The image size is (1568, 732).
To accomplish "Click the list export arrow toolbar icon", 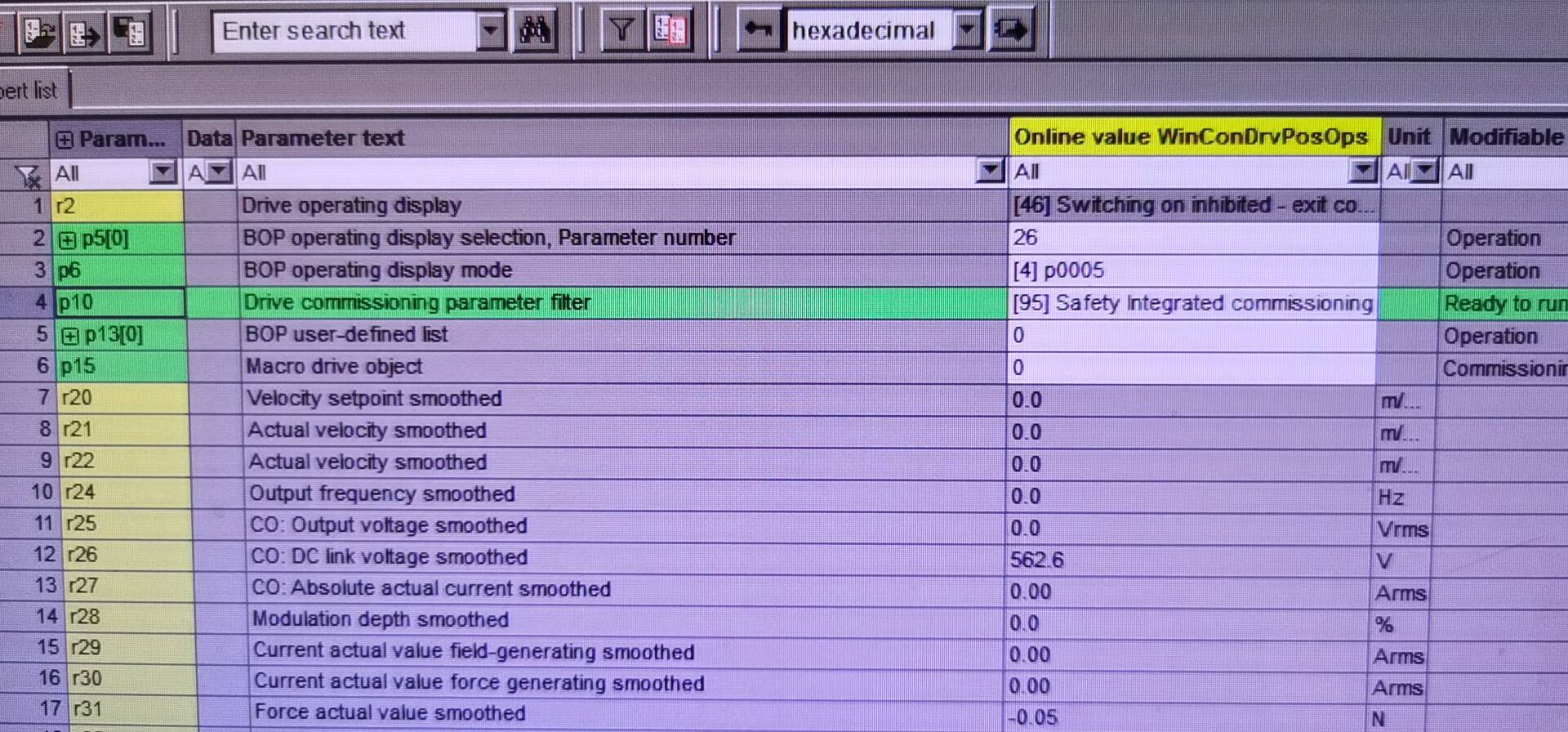I will pyautogui.click(x=83, y=32).
